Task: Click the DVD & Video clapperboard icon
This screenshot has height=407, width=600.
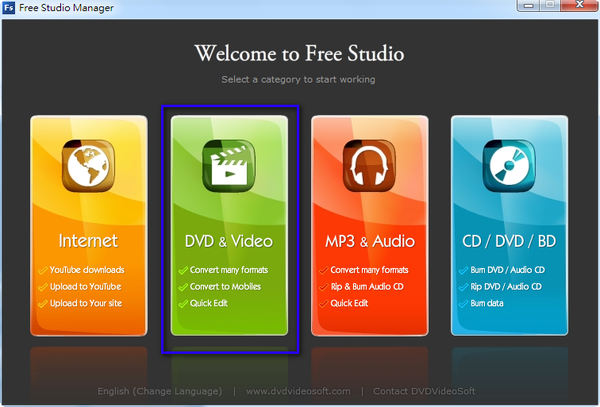Action: click(x=229, y=166)
